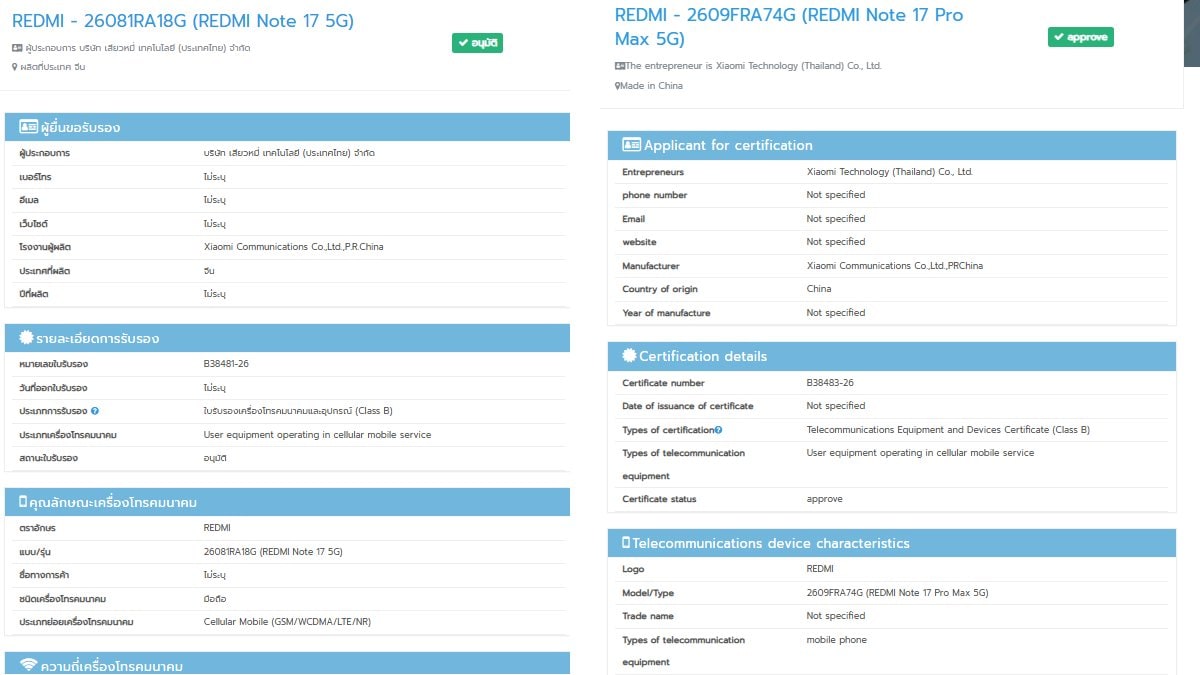Select 'Not specified' in the Date of issuance row
The height and width of the screenshot is (675, 1200).
point(836,406)
